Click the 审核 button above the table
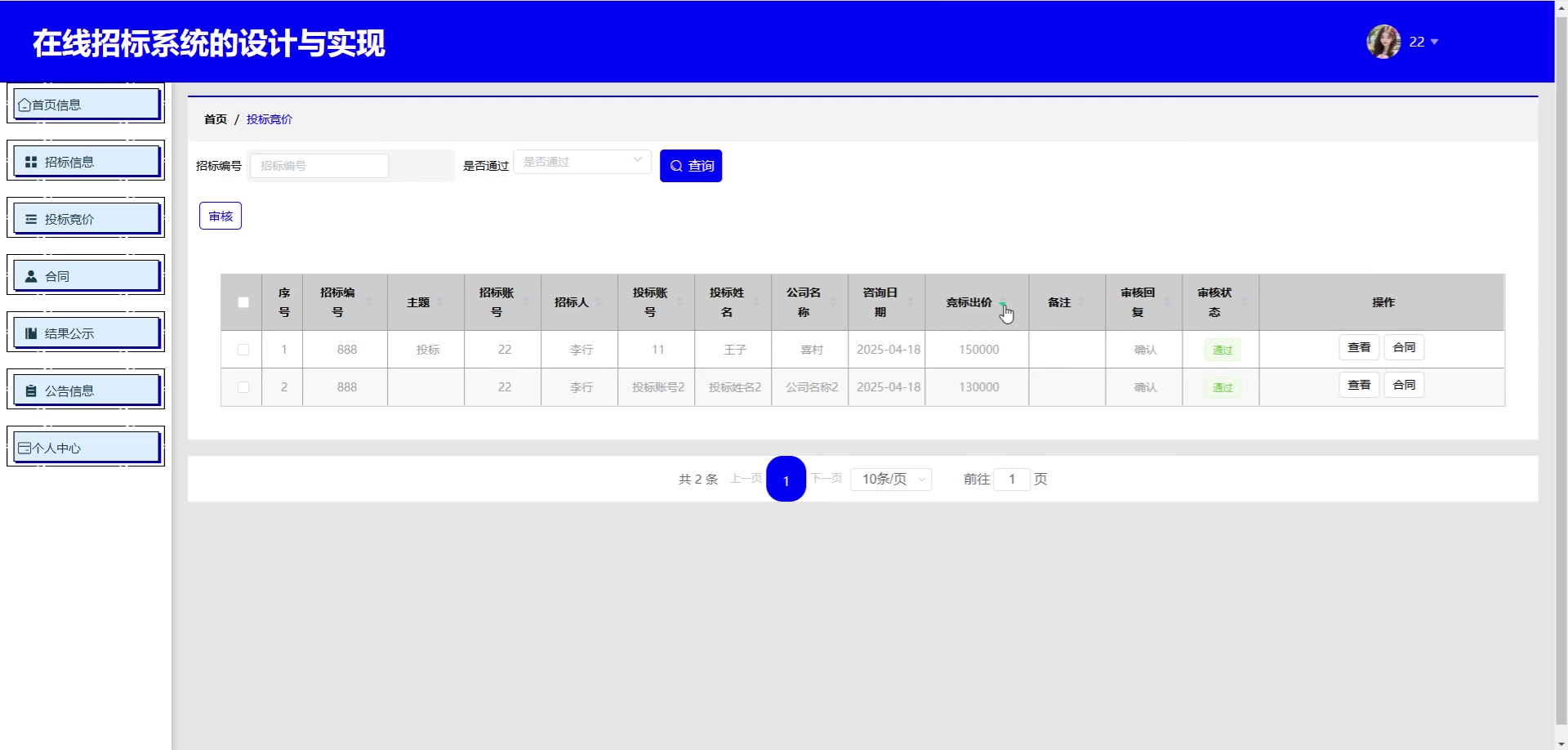1568x750 pixels. click(220, 216)
